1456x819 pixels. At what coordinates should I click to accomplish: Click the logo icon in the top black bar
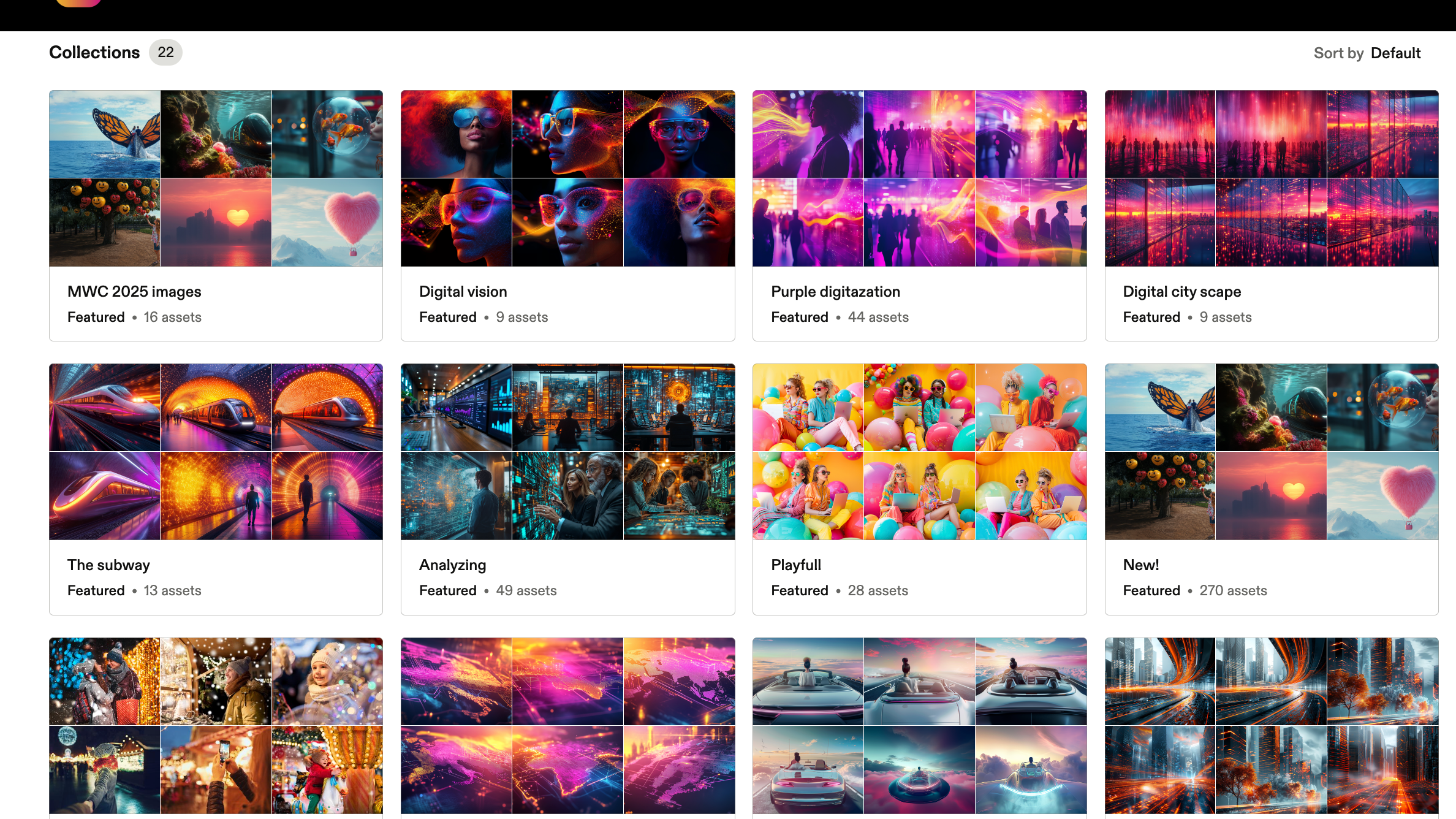(x=78, y=2)
